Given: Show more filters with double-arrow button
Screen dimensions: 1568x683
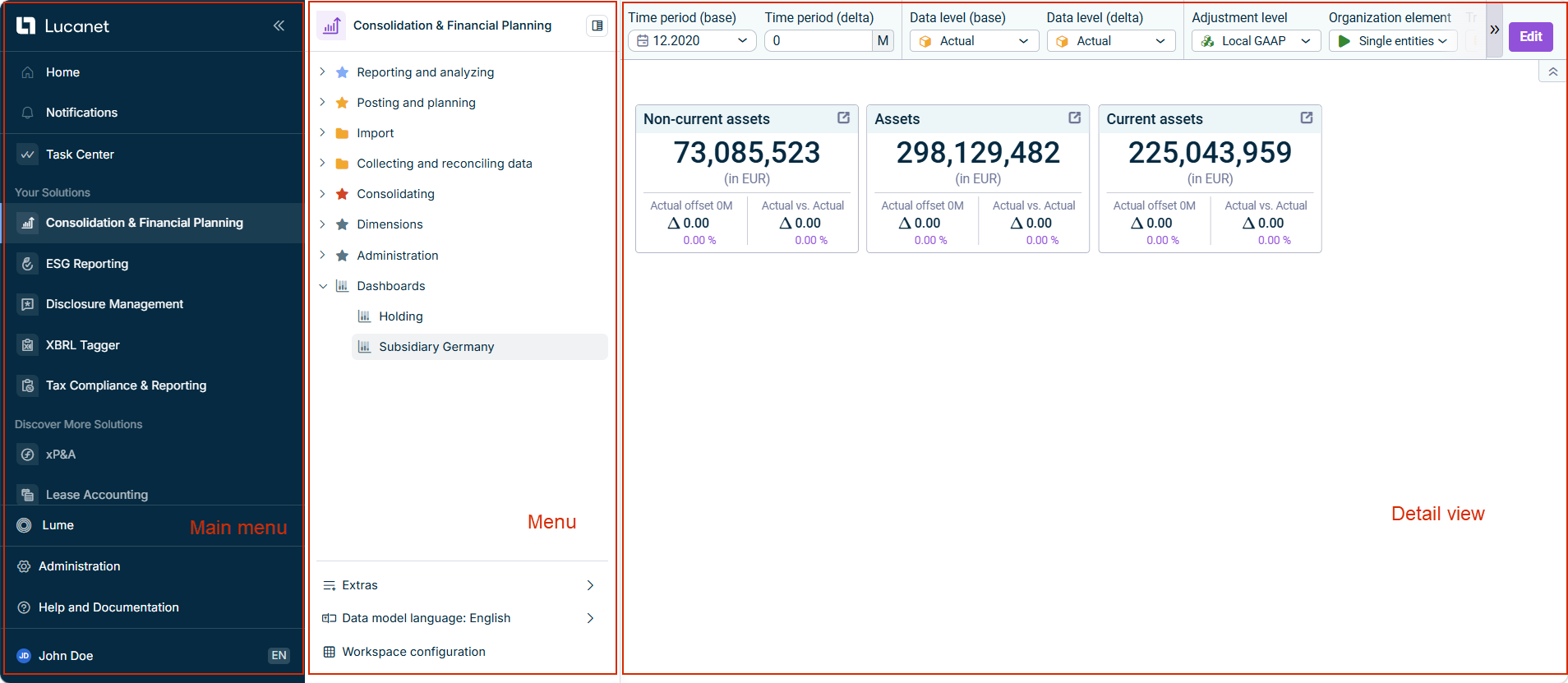Looking at the screenshot, I should 1494,30.
